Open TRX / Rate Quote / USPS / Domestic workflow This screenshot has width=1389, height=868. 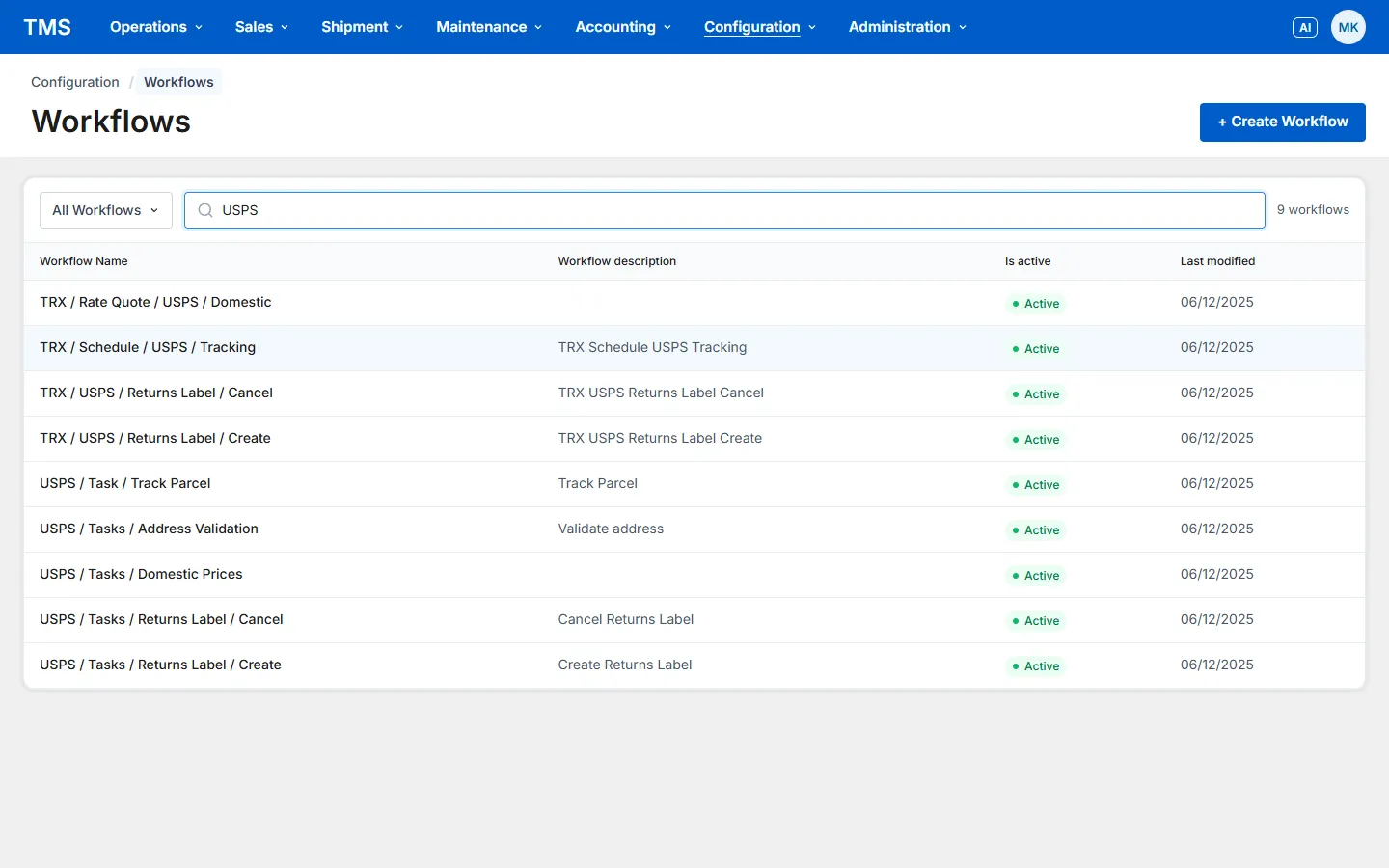click(x=155, y=302)
